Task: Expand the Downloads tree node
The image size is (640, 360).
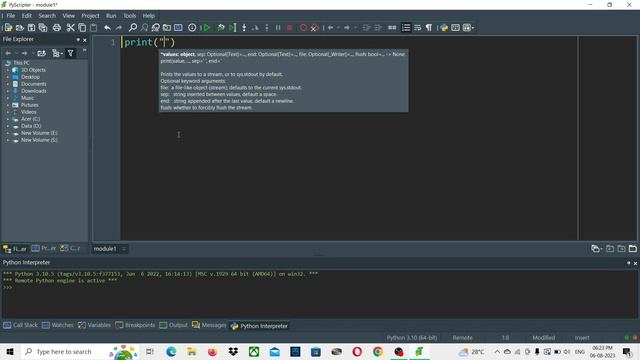Action: (x=8, y=91)
